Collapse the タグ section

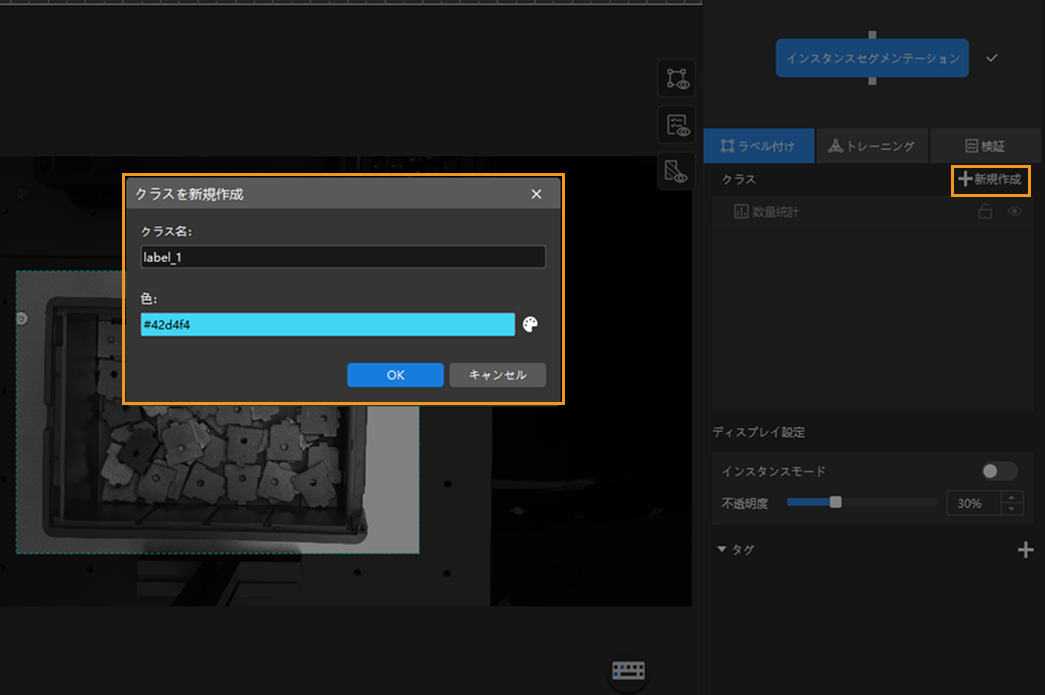(x=721, y=550)
